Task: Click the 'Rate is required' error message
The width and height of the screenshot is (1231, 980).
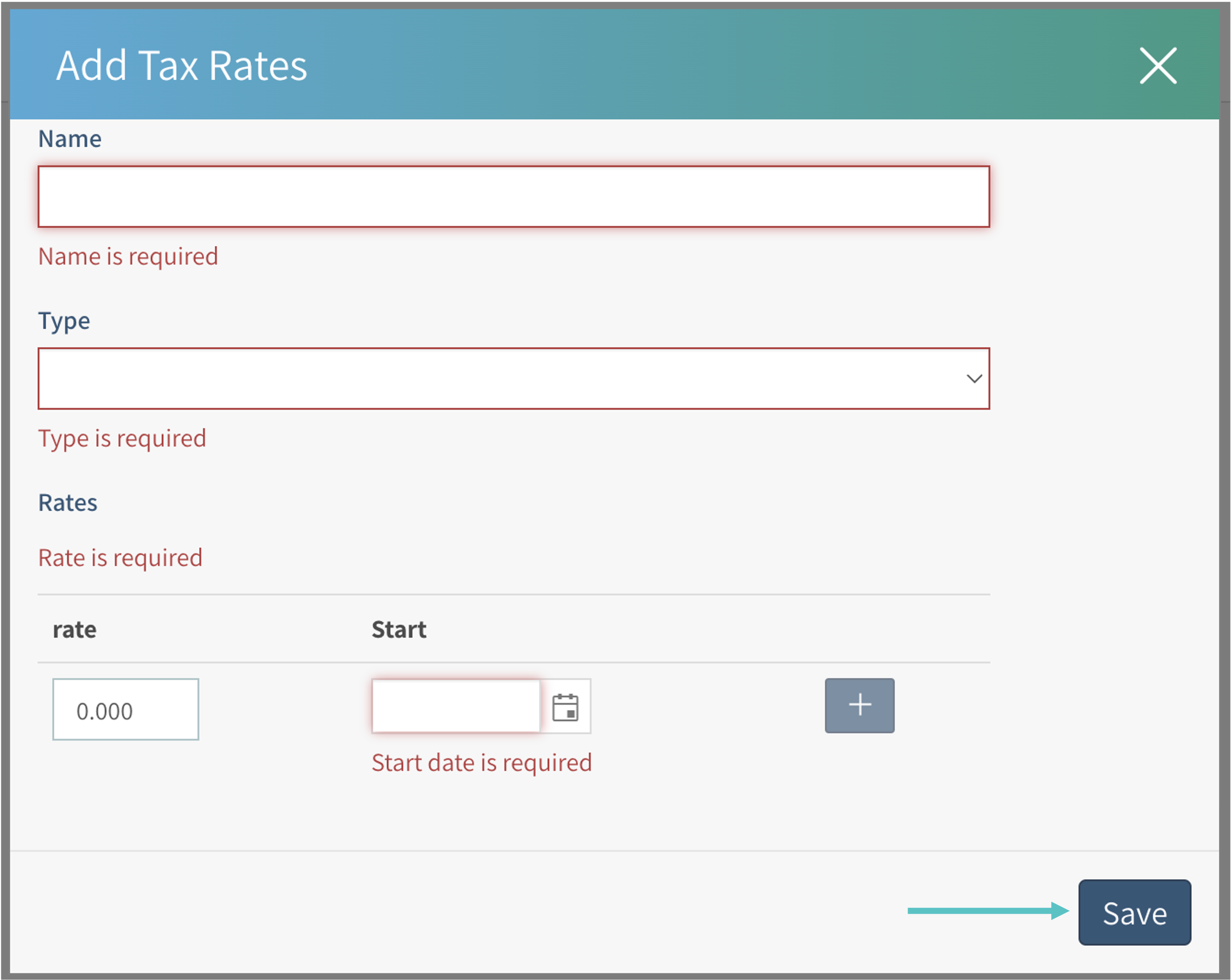Action: point(120,558)
